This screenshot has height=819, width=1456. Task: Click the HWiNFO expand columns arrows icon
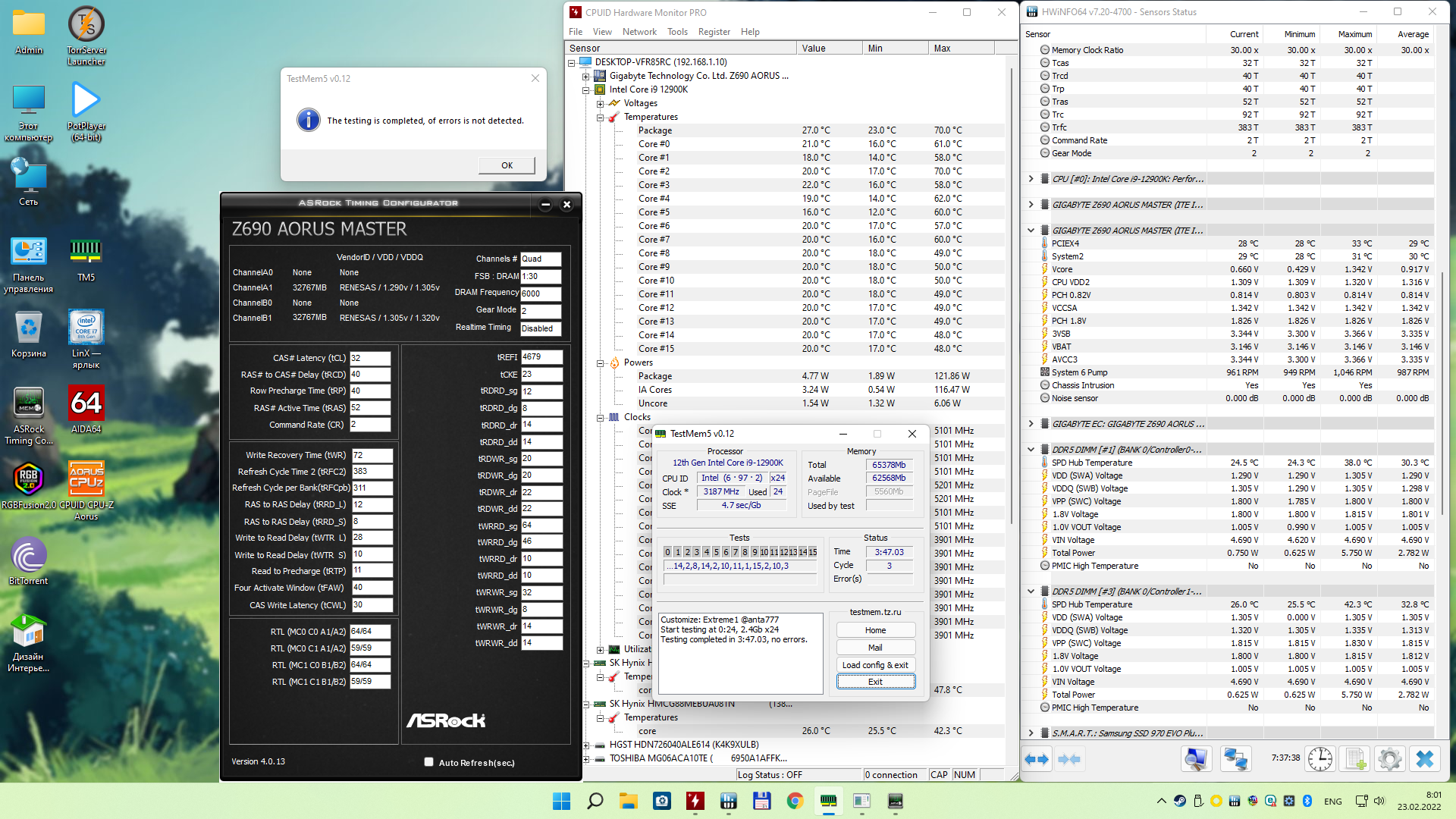click(x=1037, y=759)
